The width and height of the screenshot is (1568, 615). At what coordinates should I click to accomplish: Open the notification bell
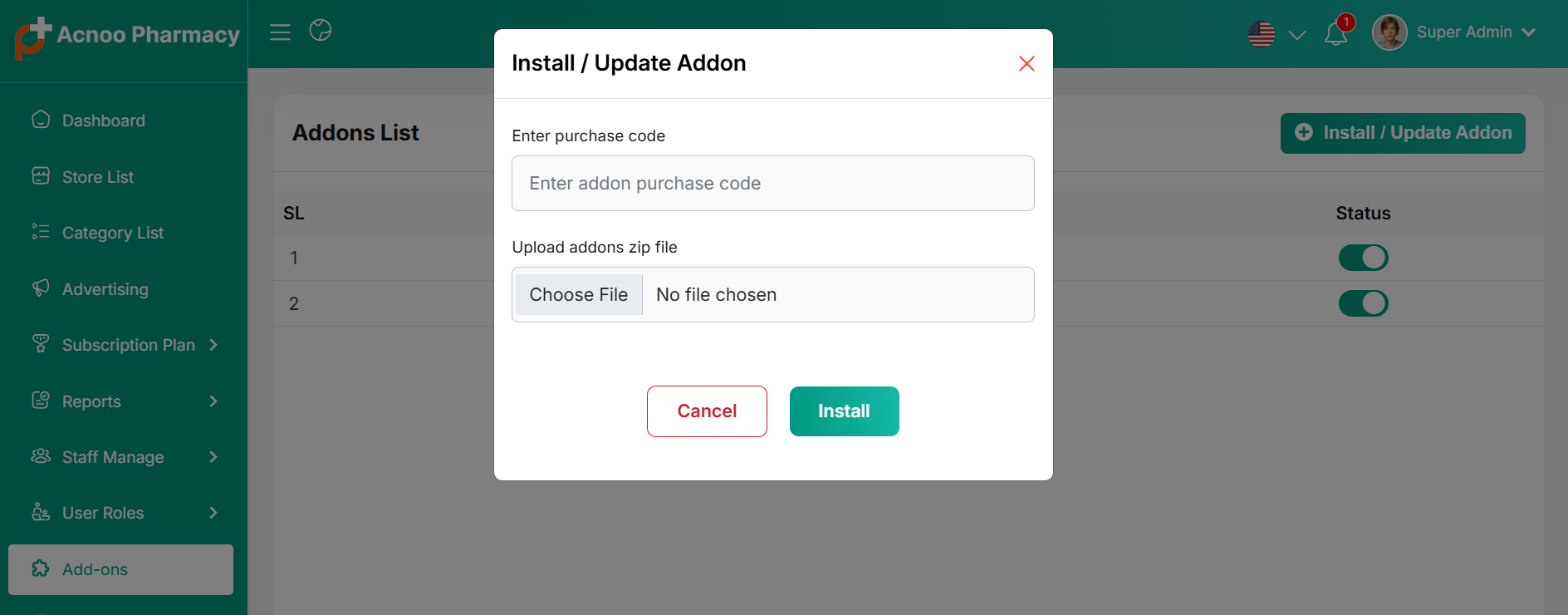tap(1335, 34)
